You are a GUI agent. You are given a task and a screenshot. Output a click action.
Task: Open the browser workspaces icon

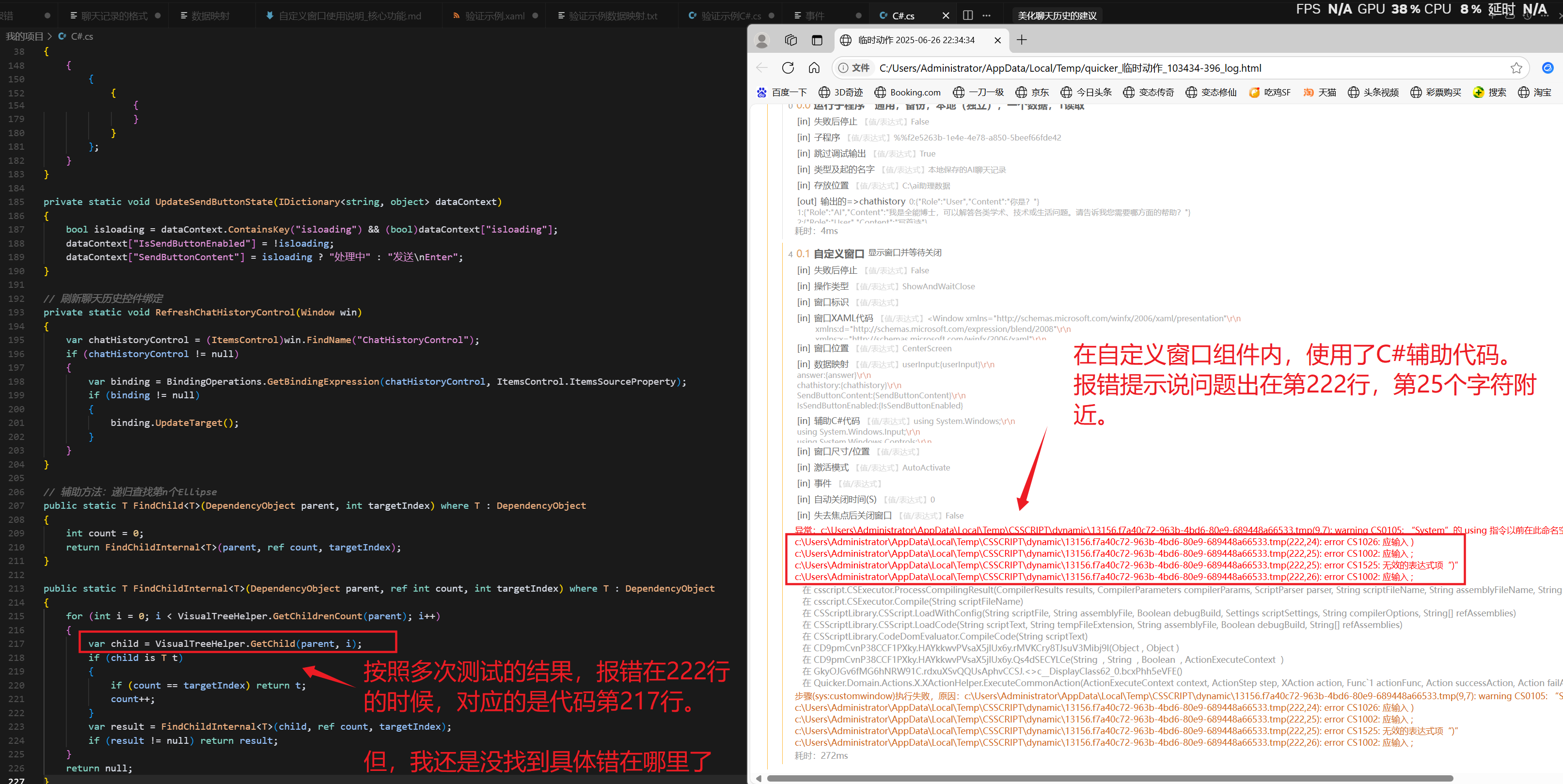click(790, 40)
